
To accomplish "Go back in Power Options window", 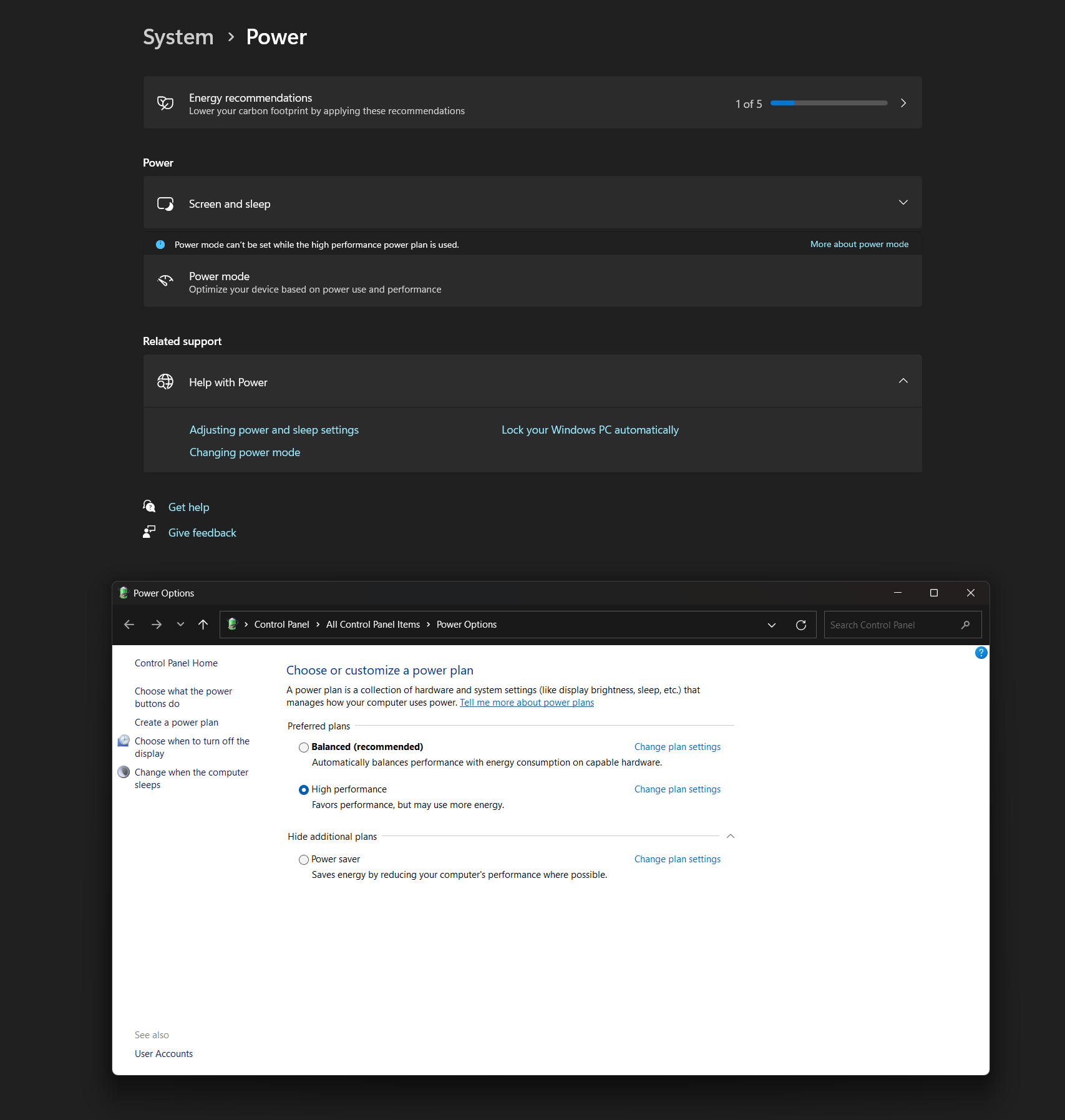I will point(129,625).
